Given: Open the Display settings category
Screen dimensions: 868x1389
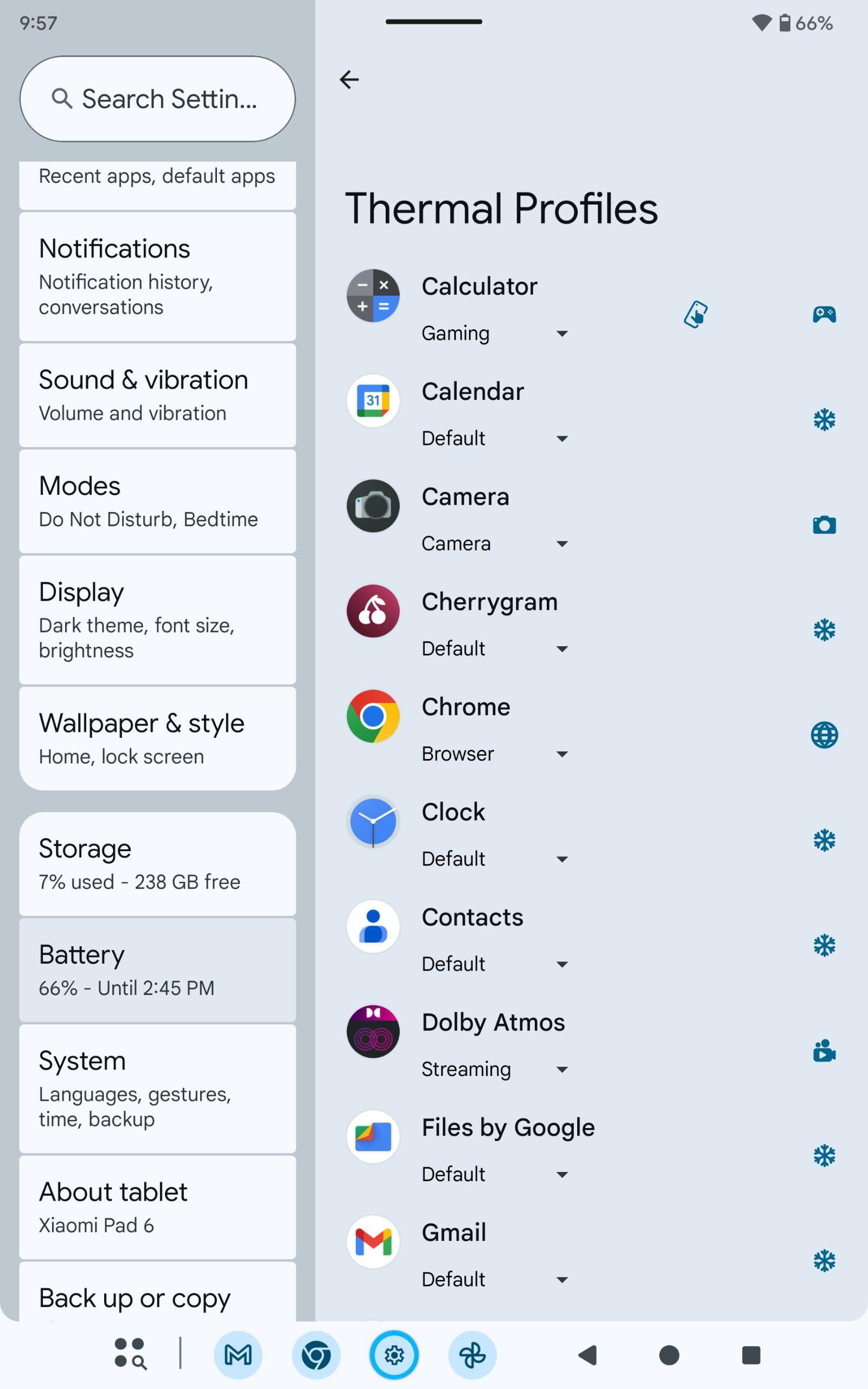Looking at the screenshot, I should [157, 620].
